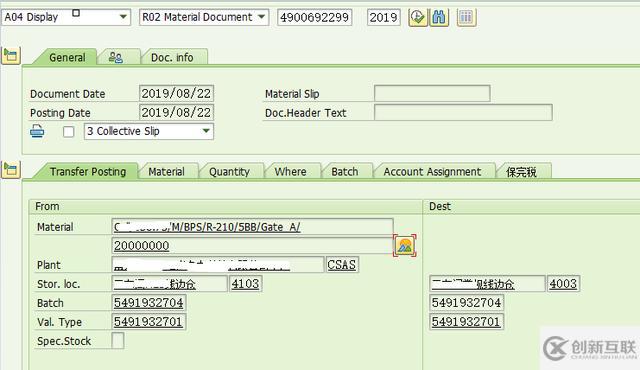Expand the 3 Collective Slip dropdown

tap(149, 131)
